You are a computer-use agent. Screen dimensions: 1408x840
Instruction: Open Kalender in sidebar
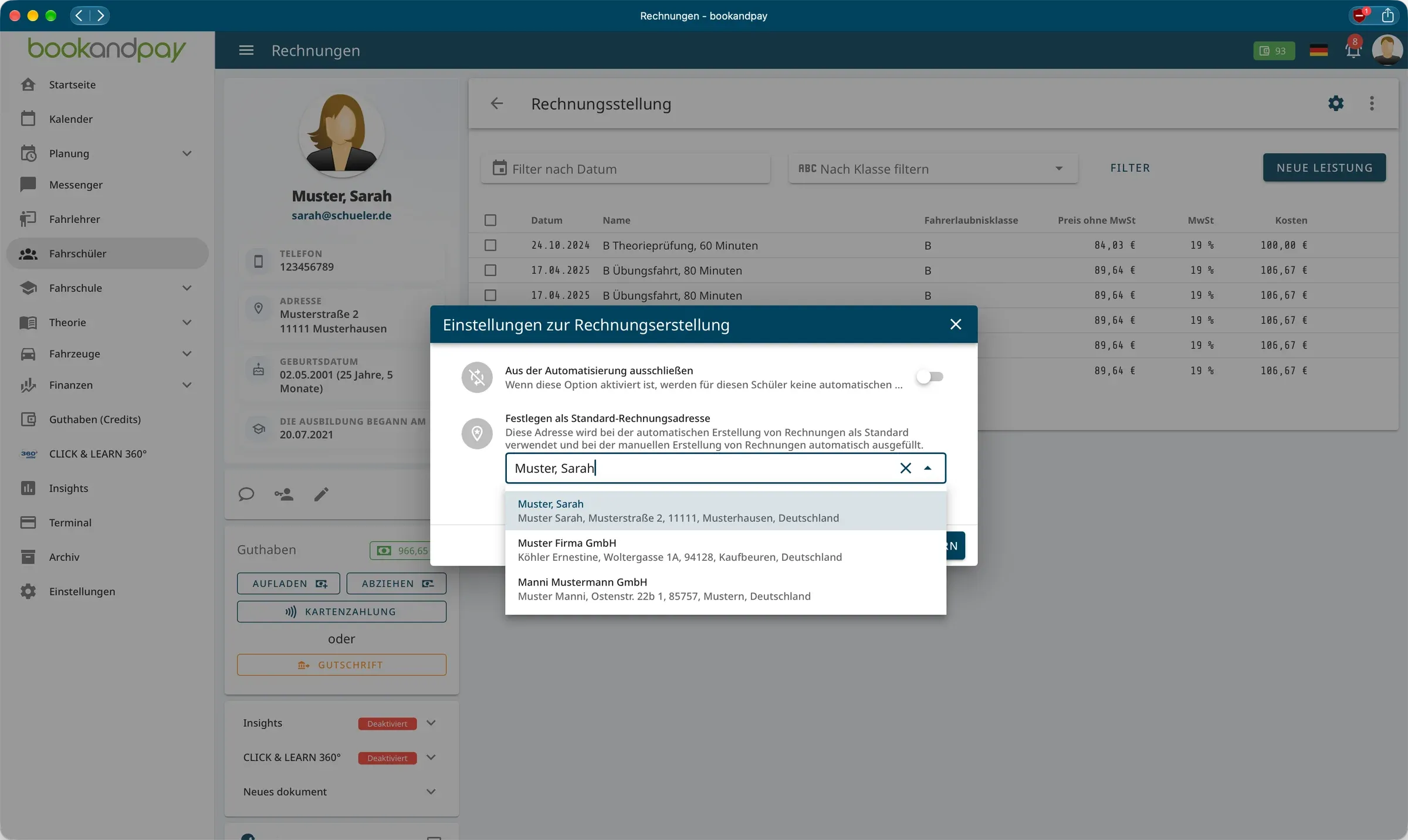click(x=107, y=119)
